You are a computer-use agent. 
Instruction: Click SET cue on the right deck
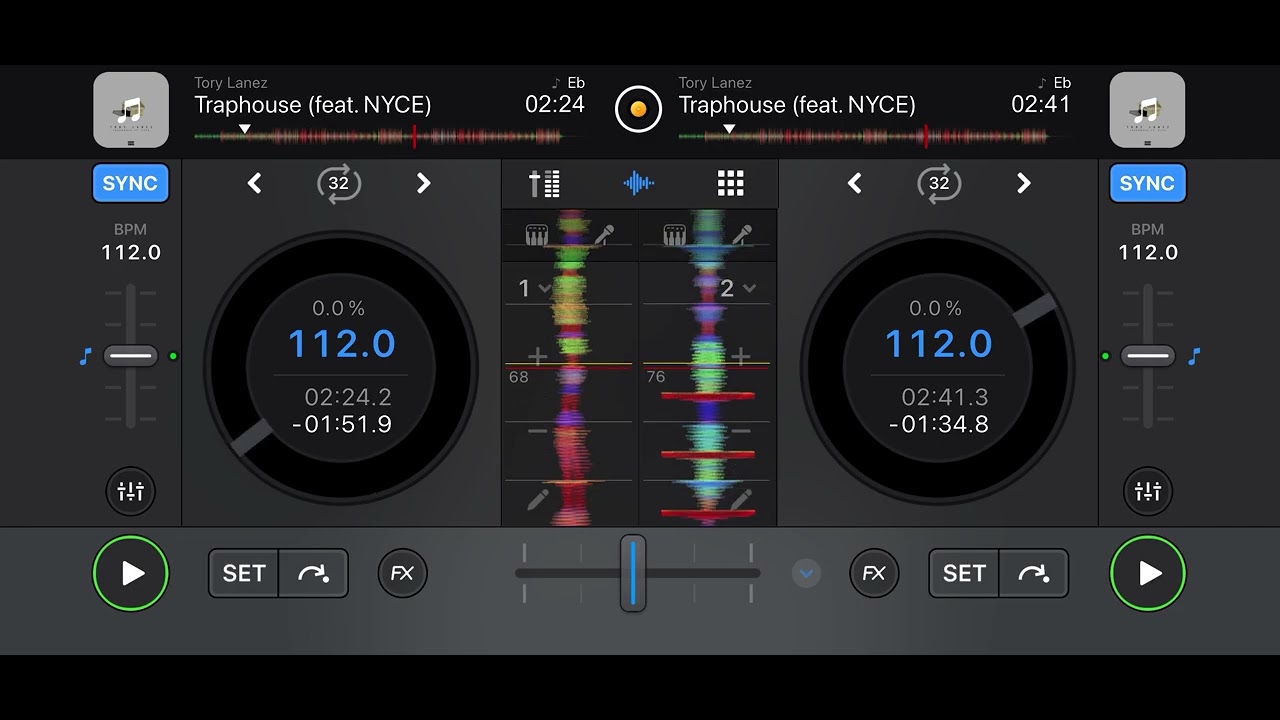click(964, 573)
